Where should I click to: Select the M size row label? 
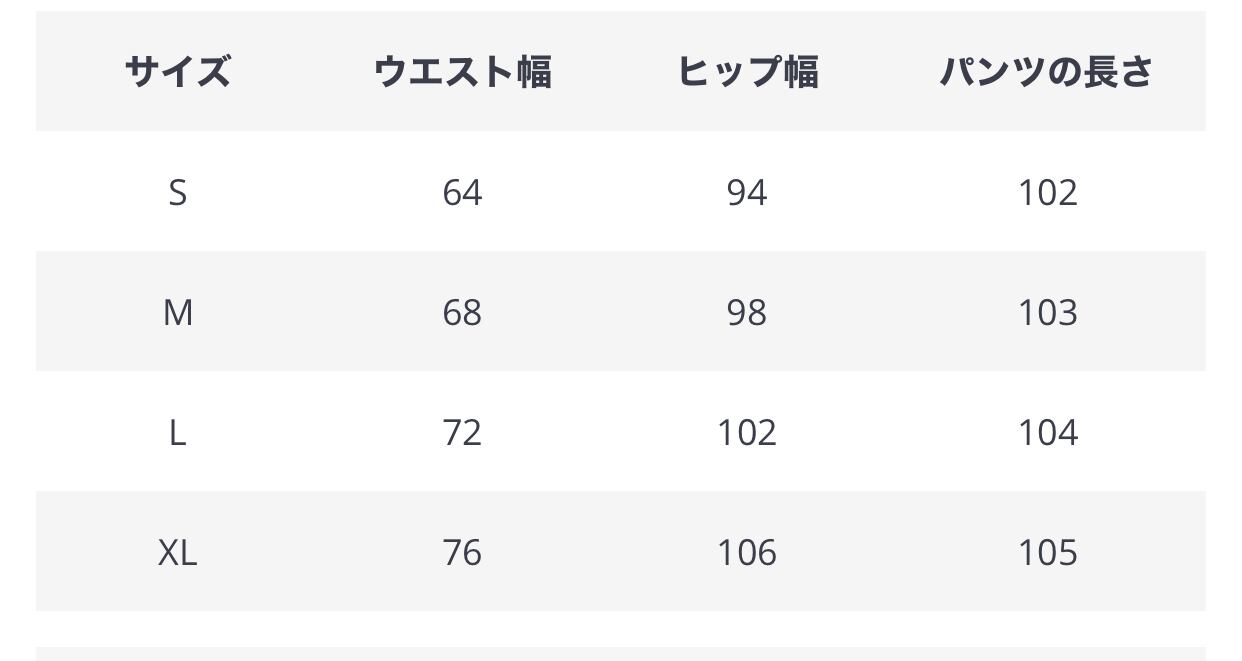point(177,312)
